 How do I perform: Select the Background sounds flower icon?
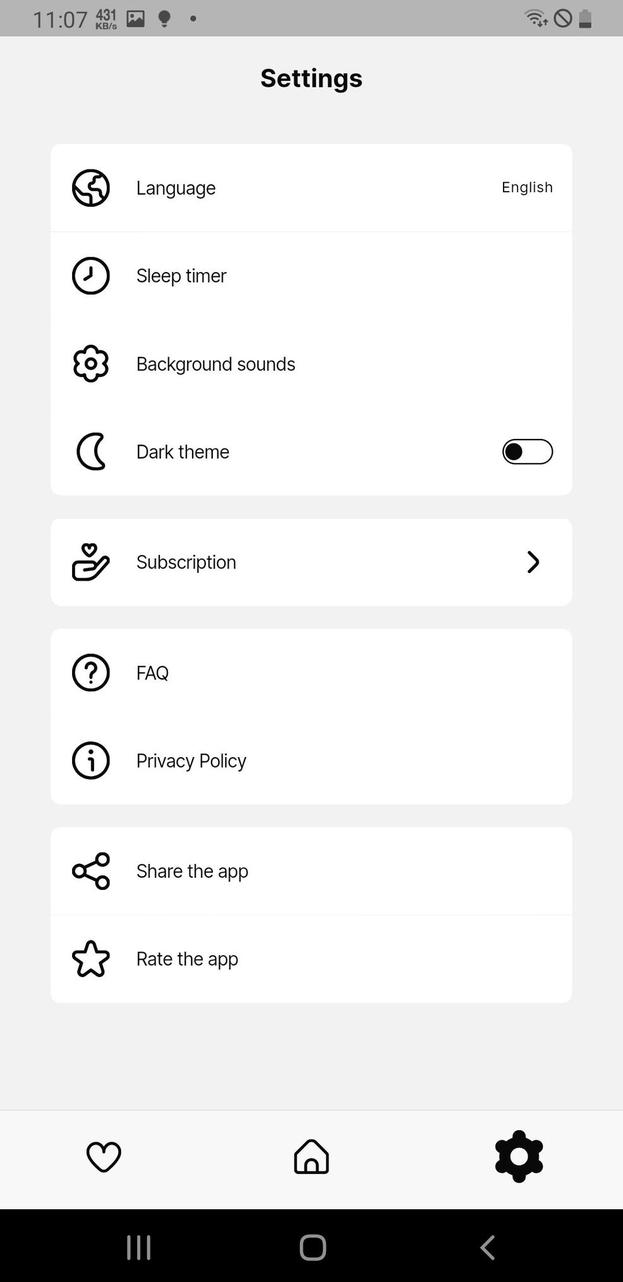[x=91, y=363]
